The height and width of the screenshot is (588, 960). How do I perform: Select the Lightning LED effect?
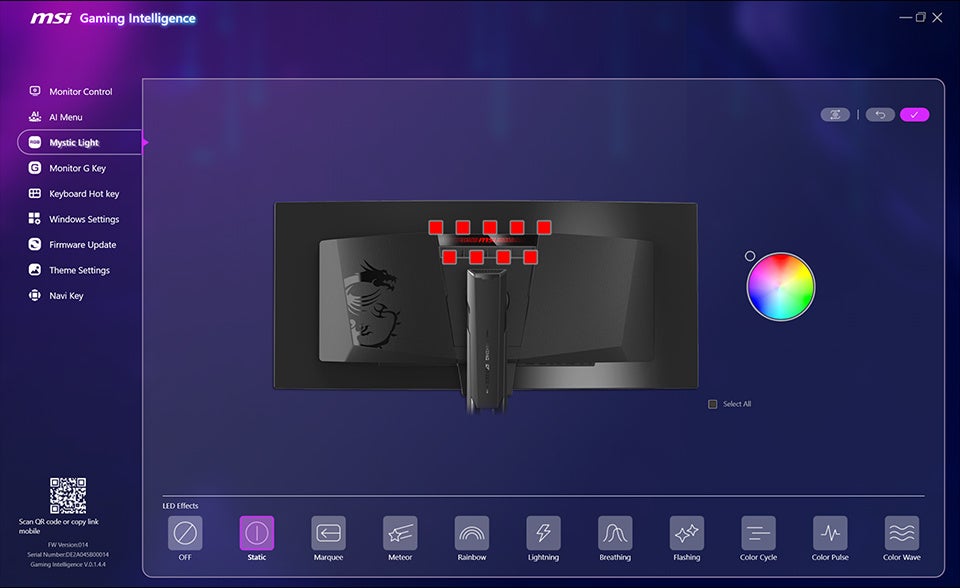click(x=543, y=532)
